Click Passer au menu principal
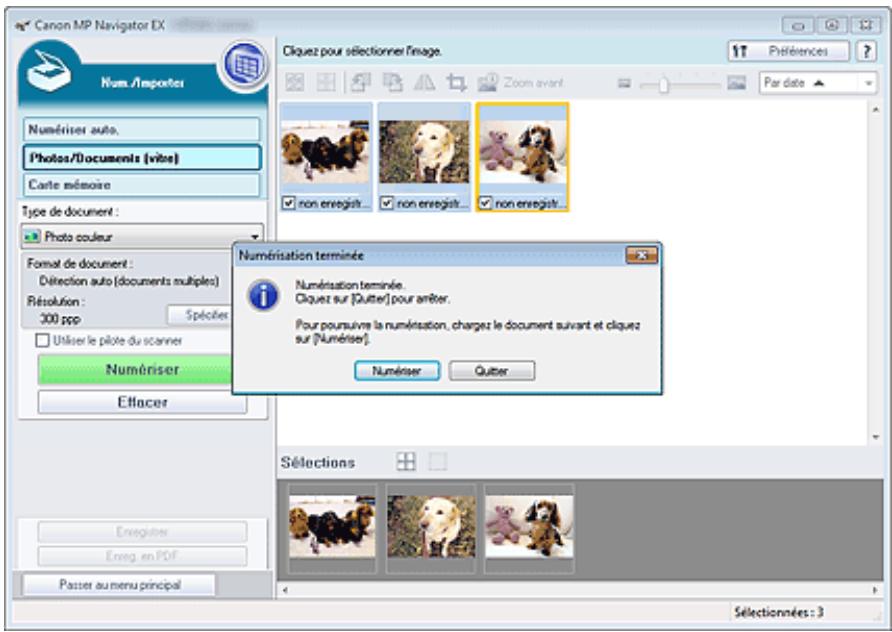Image resolution: width=892 pixels, height=632 pixels. 119,585
